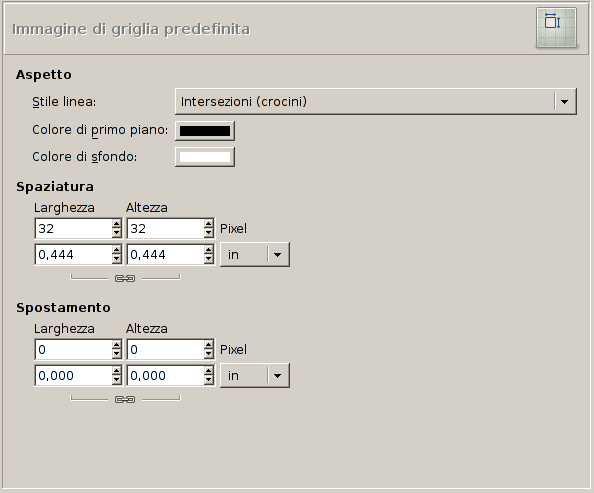This screenshot has width=594, height=493.
Task: Increase the Spostamento Altezza pixel value
Action: click(x=209, y=344)
